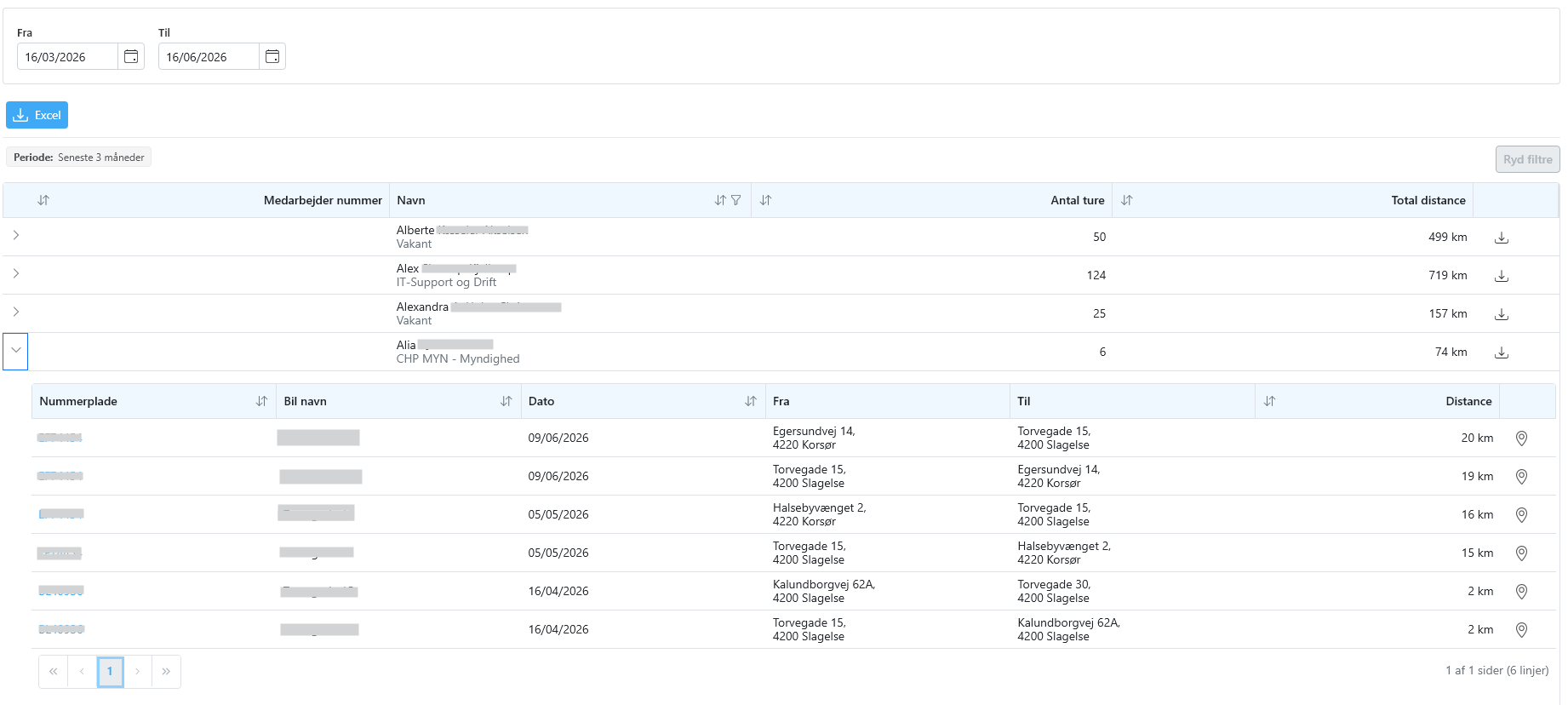The width and height of the screenshot is (1568, 705).
Task: Click the 1 af 1 sider (6 linjer) text
Action: [1496, 671]
